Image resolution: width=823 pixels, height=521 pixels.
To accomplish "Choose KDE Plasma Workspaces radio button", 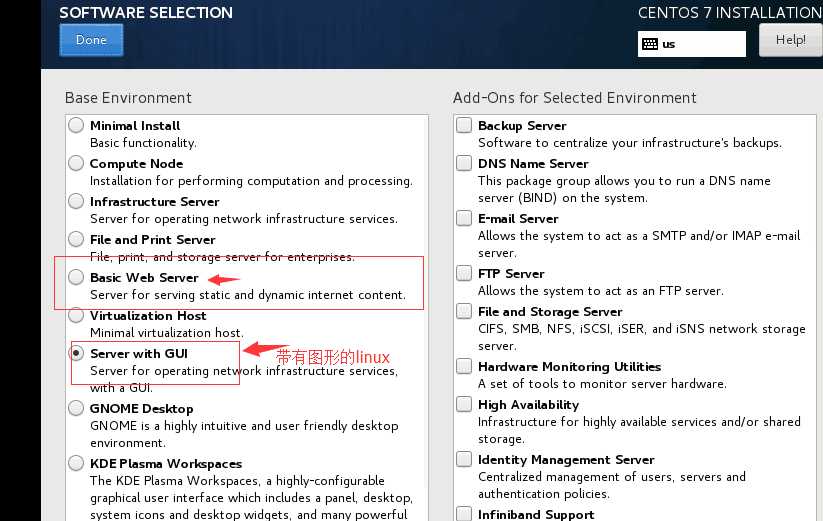I will 76,463.
